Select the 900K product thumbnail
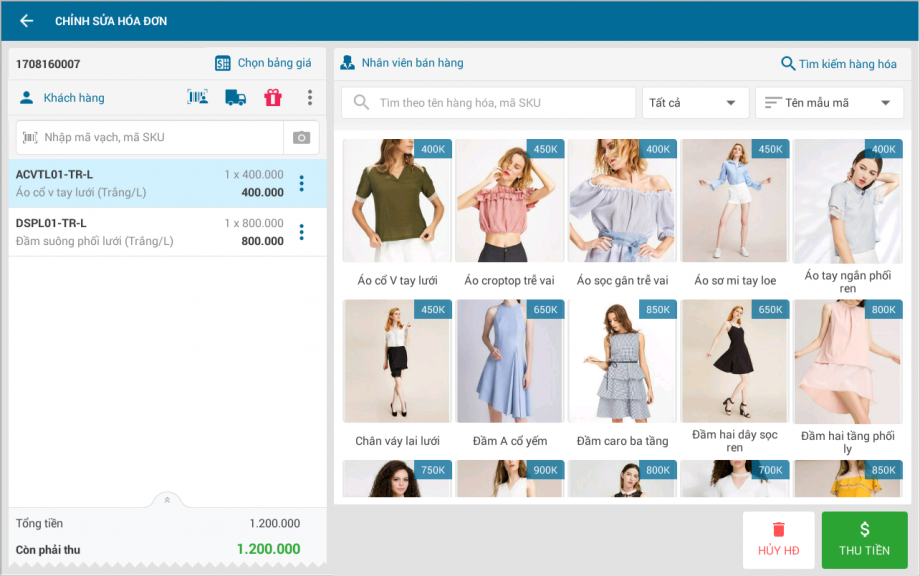Screen dimensions: 920x576 click(509, 479)
